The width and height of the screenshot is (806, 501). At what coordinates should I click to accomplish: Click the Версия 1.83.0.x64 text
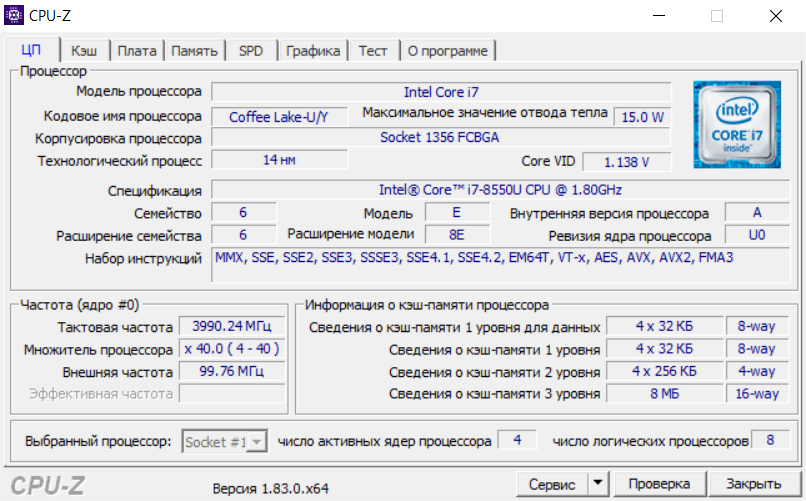[271, 488]
